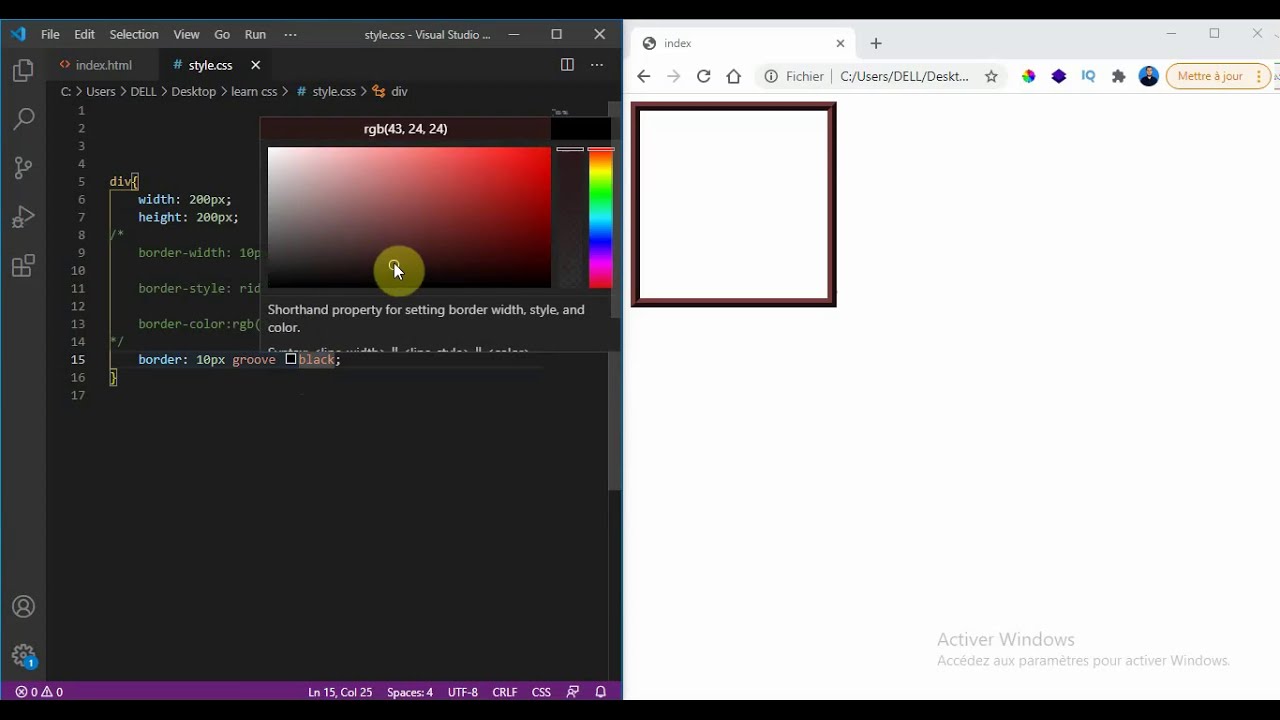1280x720 pixels.
Task: Open the Chrome extensions puzzle icon
Action: click(1119, 76)
